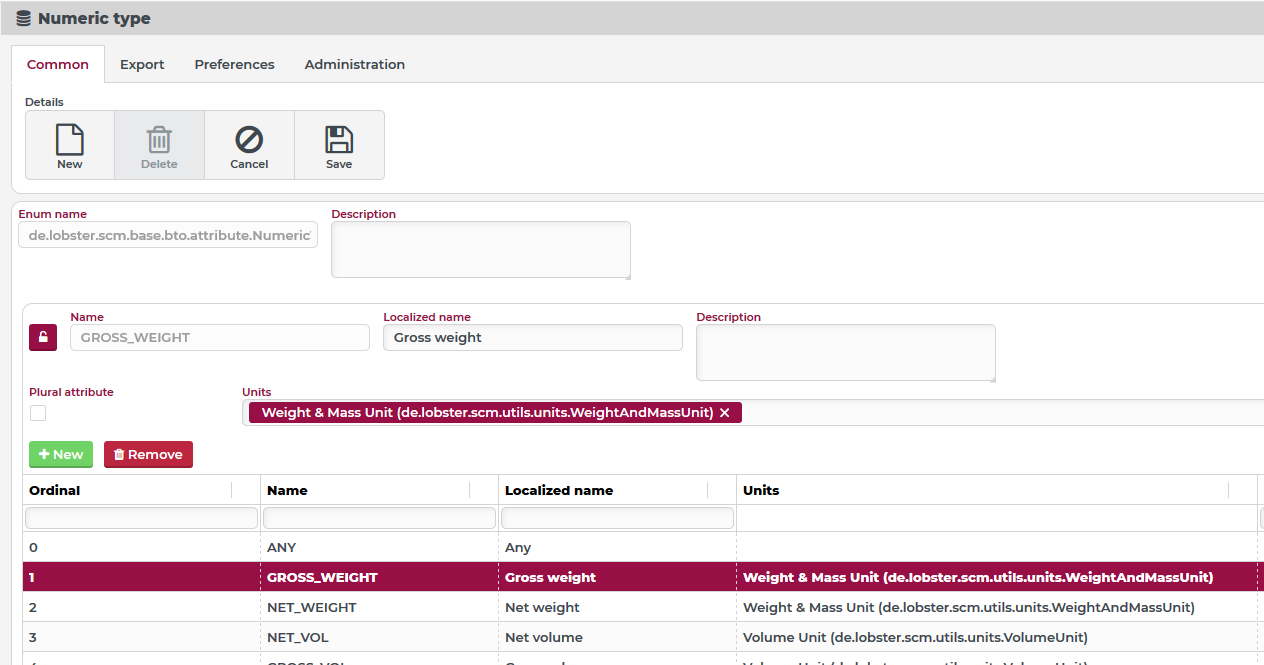
Task: Save using the floppy disk icon
Action: tap(339, 140)
